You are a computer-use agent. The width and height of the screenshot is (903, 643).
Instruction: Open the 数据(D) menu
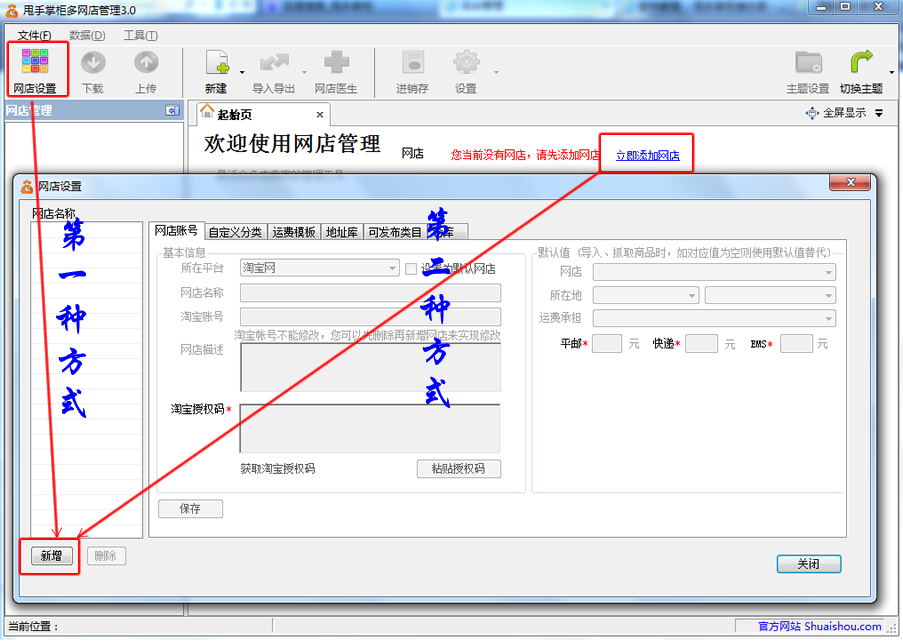click(87, 36)
